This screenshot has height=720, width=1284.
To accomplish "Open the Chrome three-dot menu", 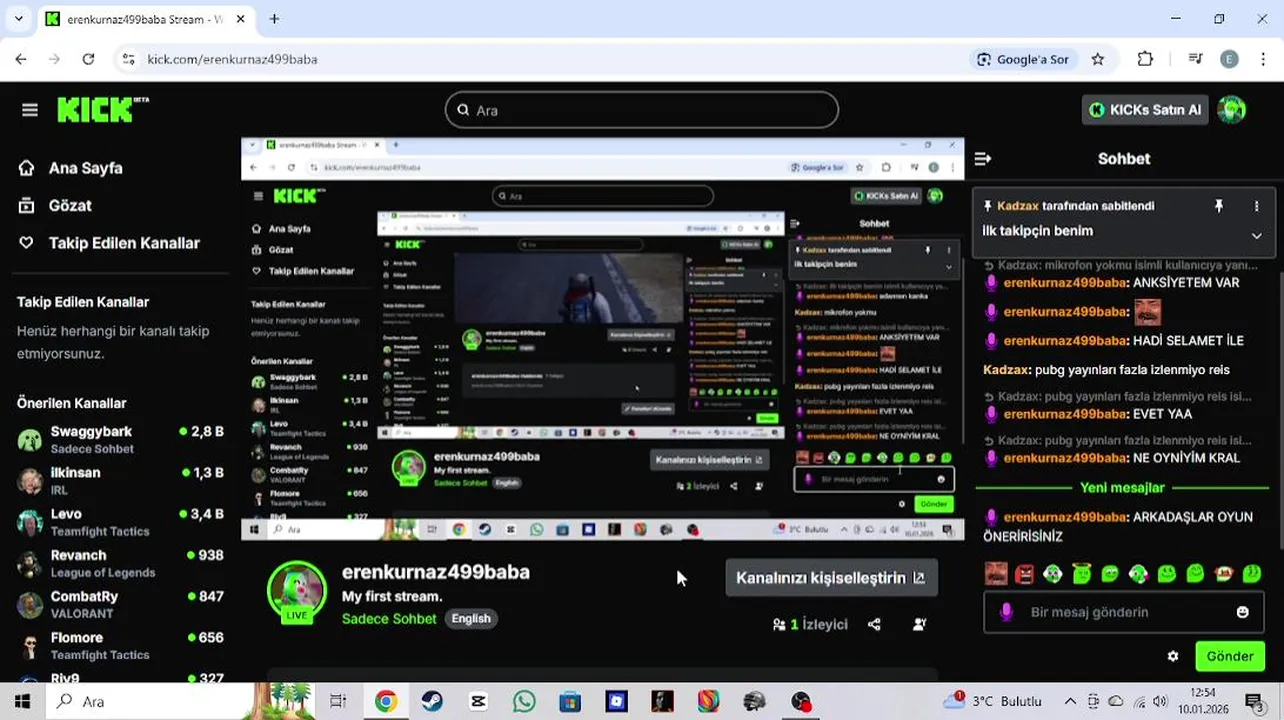I will coord(1264,59).
